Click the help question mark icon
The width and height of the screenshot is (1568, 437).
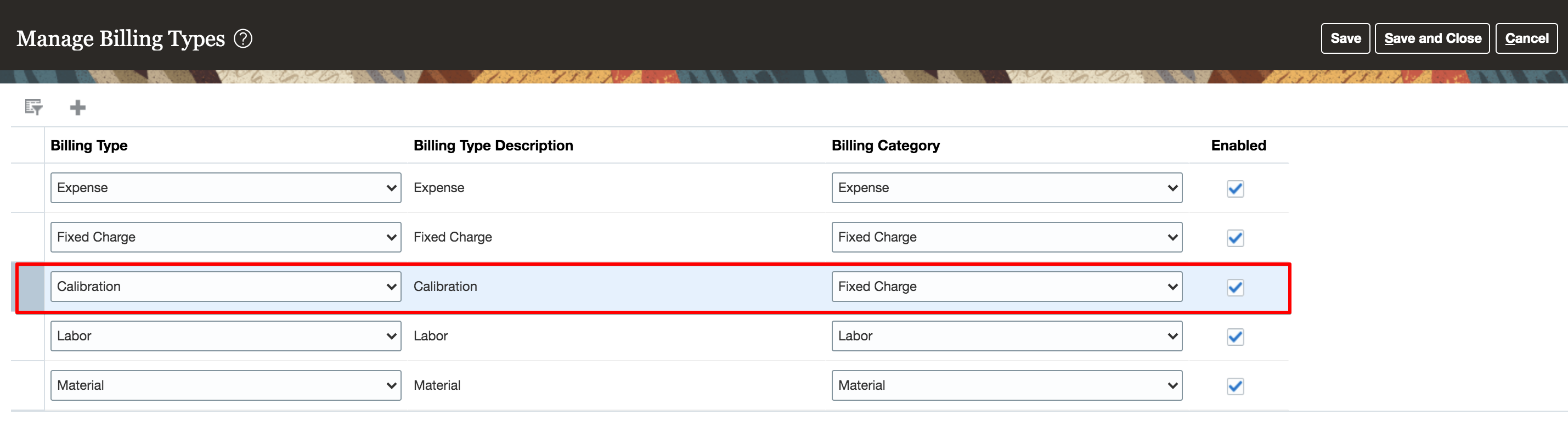243,39
